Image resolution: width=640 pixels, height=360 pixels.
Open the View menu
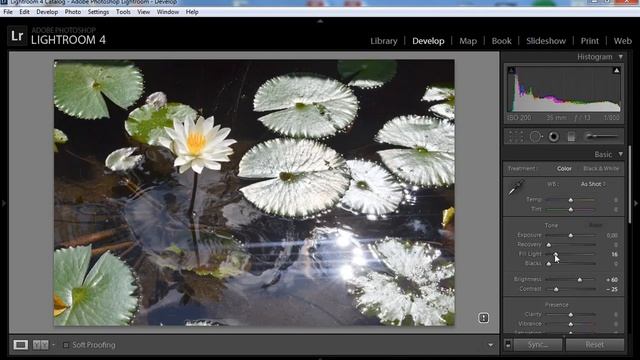[143, 12]
